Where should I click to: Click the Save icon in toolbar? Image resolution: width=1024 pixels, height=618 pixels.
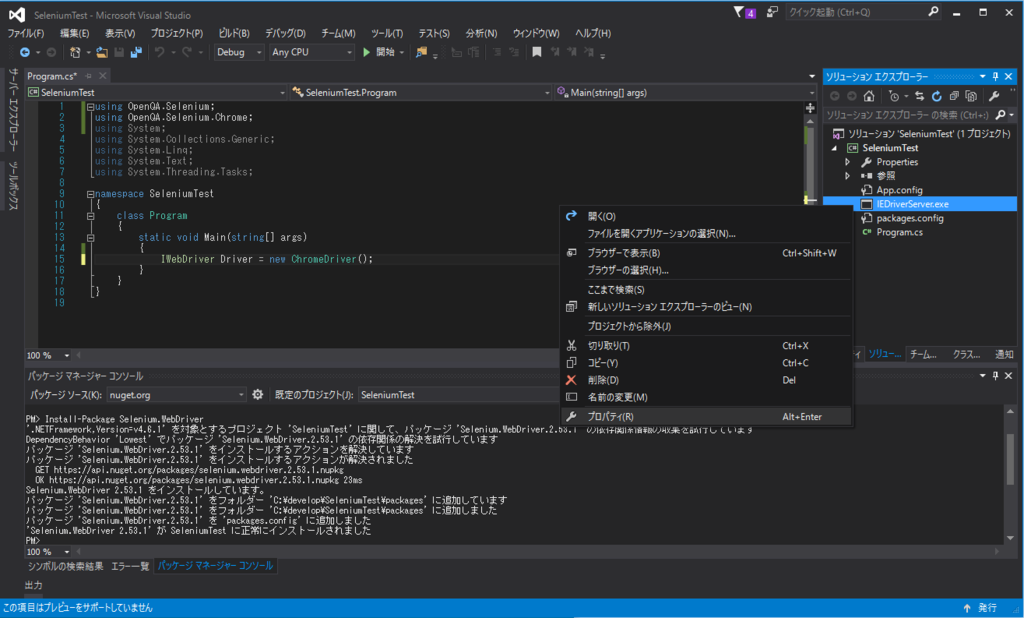point(119,52)
